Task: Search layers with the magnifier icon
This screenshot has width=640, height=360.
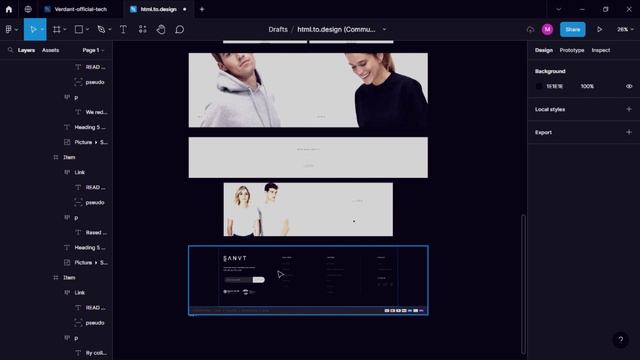Action: coord(10,50)
